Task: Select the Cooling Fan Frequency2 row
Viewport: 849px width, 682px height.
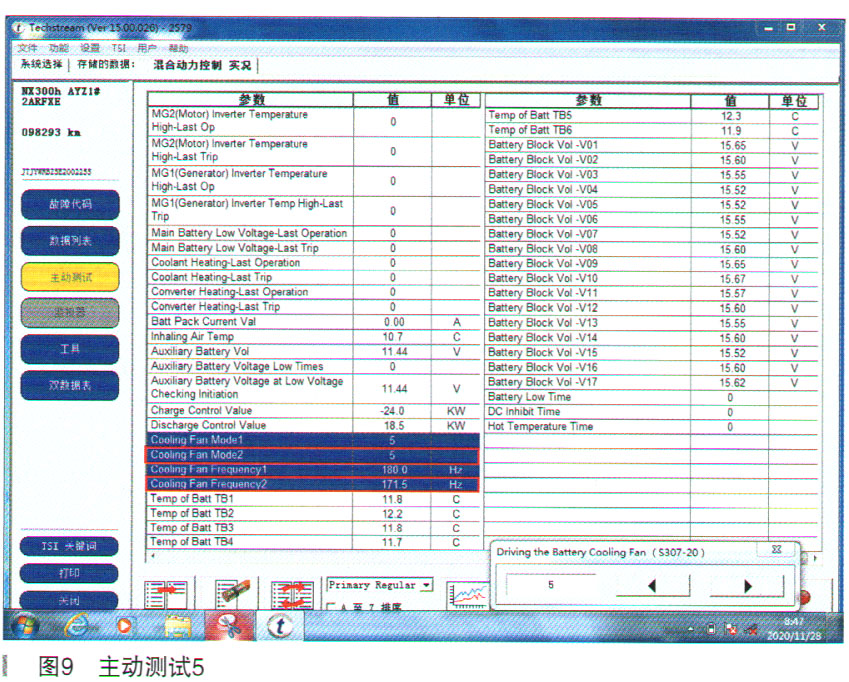Action: click(313, 484)
